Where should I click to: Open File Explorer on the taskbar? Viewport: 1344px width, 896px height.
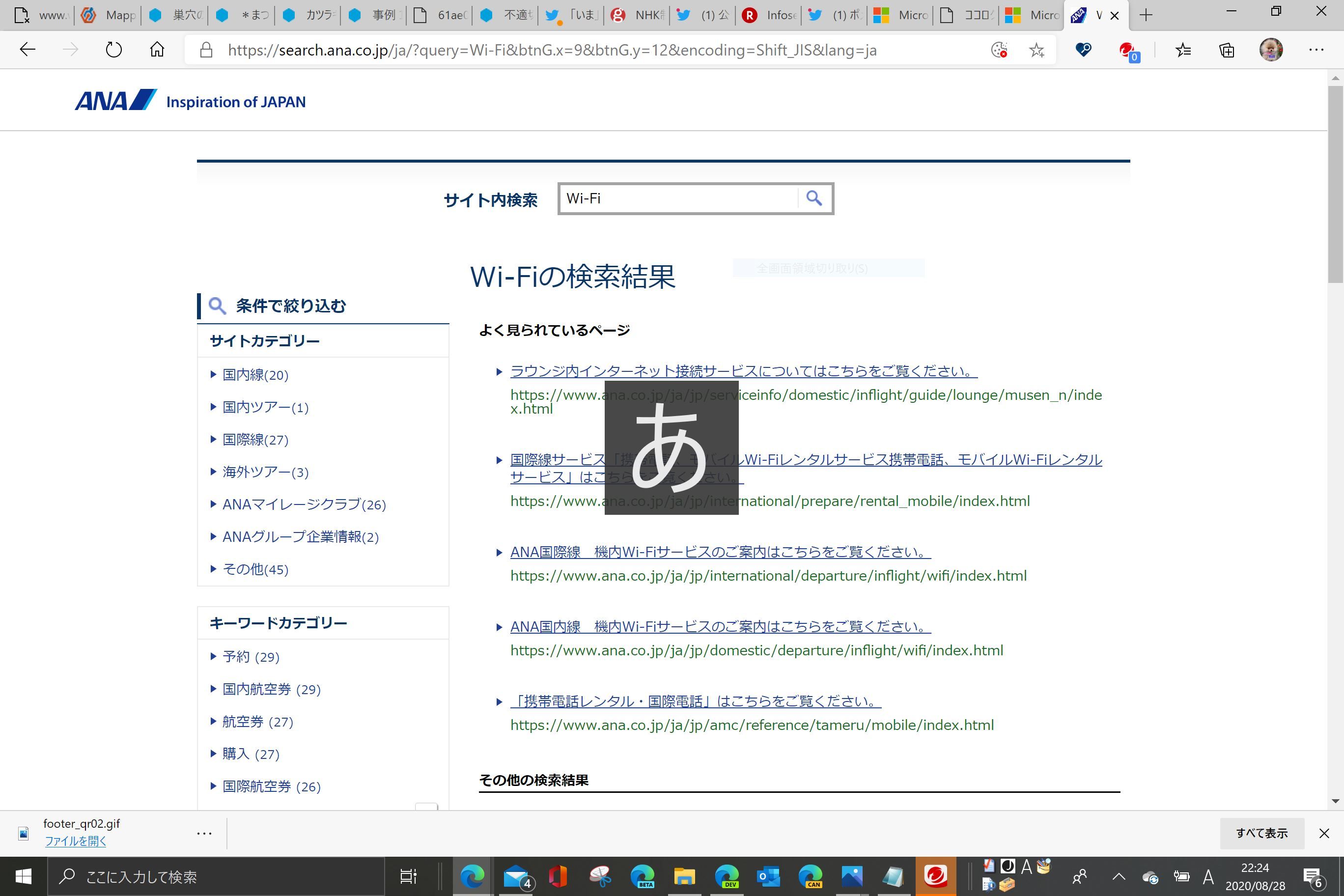click(x=684, y=876)
